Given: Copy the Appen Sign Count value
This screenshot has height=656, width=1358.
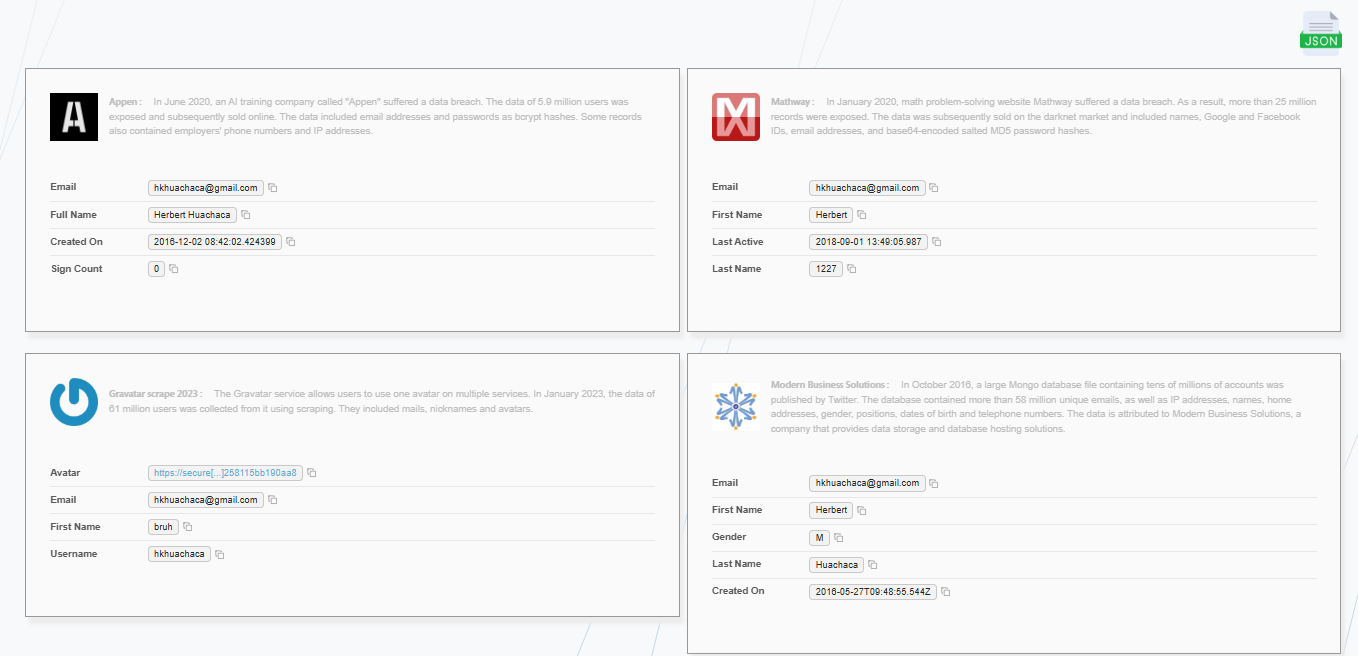Looking at the screenshot, I should coord(174,269).
